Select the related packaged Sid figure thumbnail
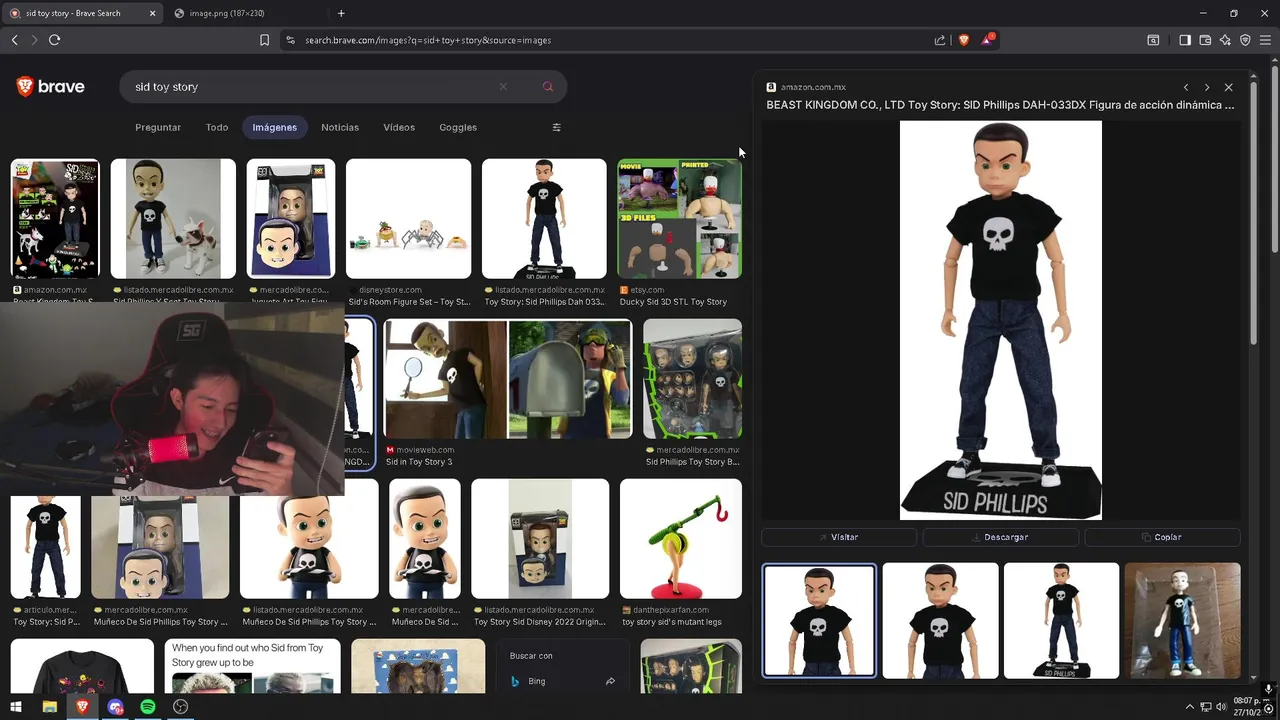This screenshot has height=720, width=1280. click(x=1182, y=621)
